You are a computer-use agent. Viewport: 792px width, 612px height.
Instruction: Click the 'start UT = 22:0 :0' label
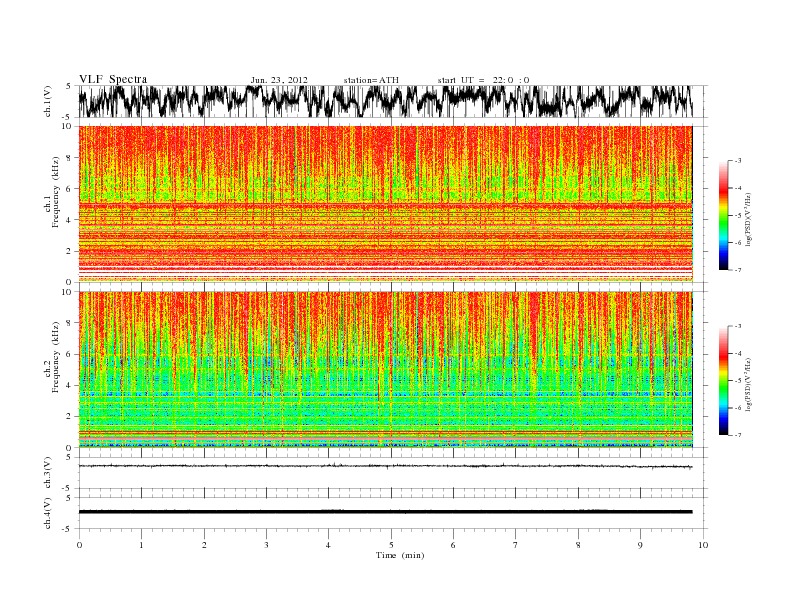(483, 80)
